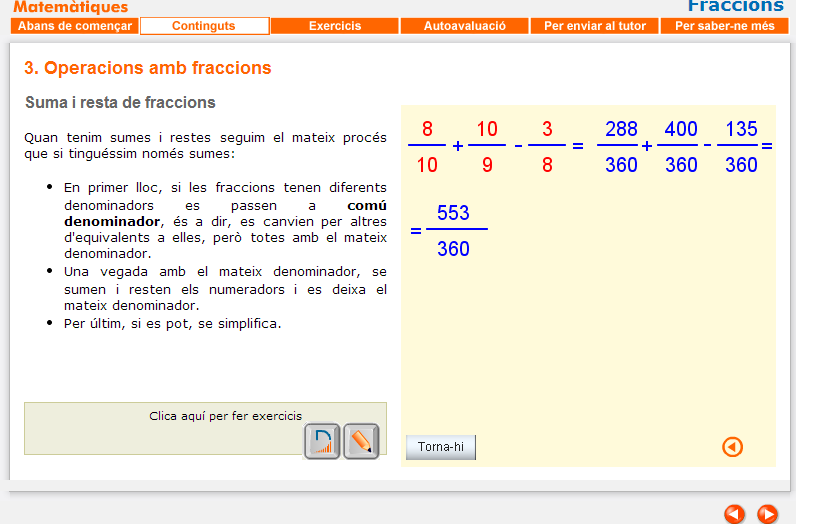Open the Exercicis tab
This screenshot has height=524, width=819.
(334, 26)
